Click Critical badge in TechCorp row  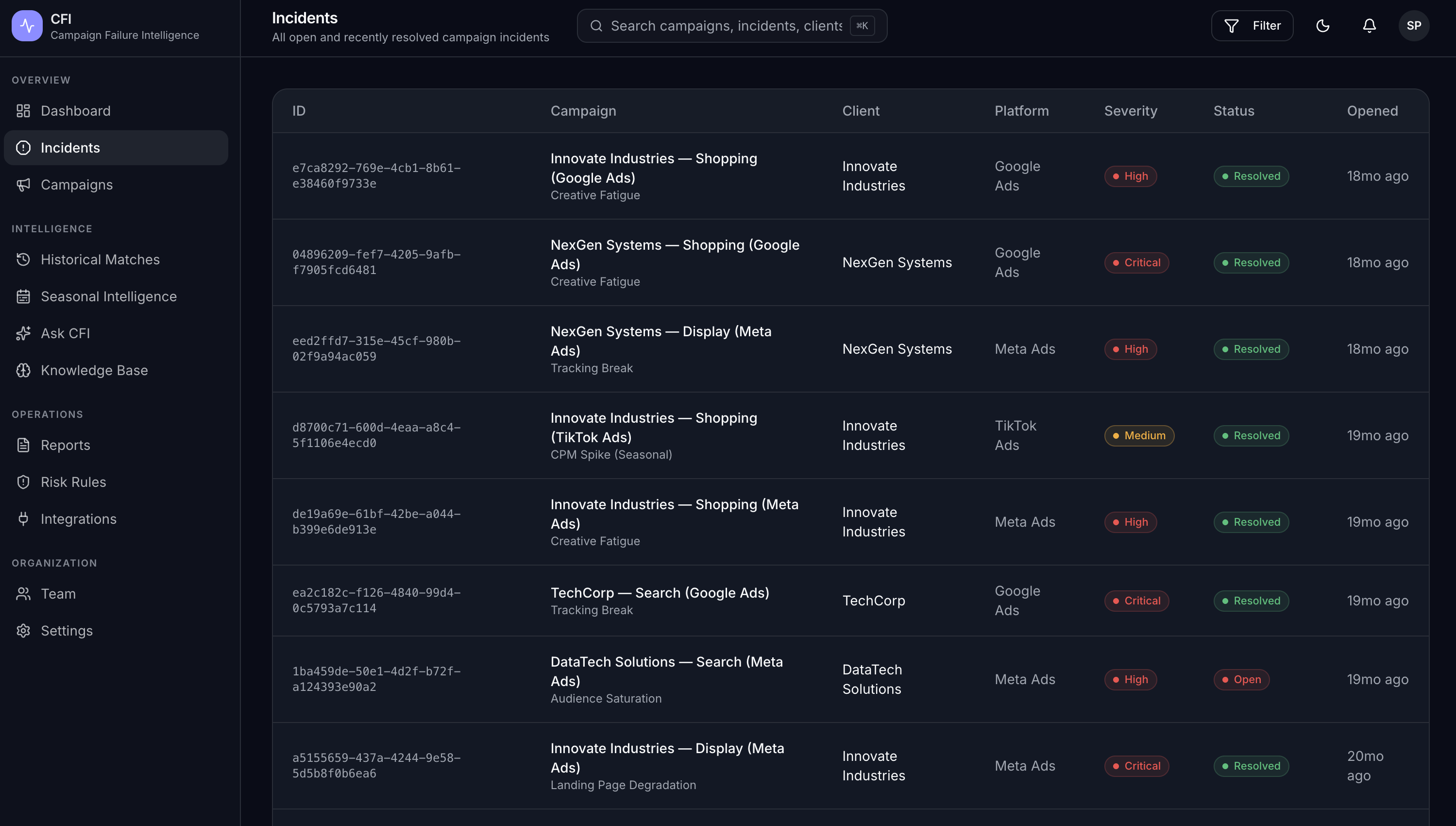coord(1136,600)
